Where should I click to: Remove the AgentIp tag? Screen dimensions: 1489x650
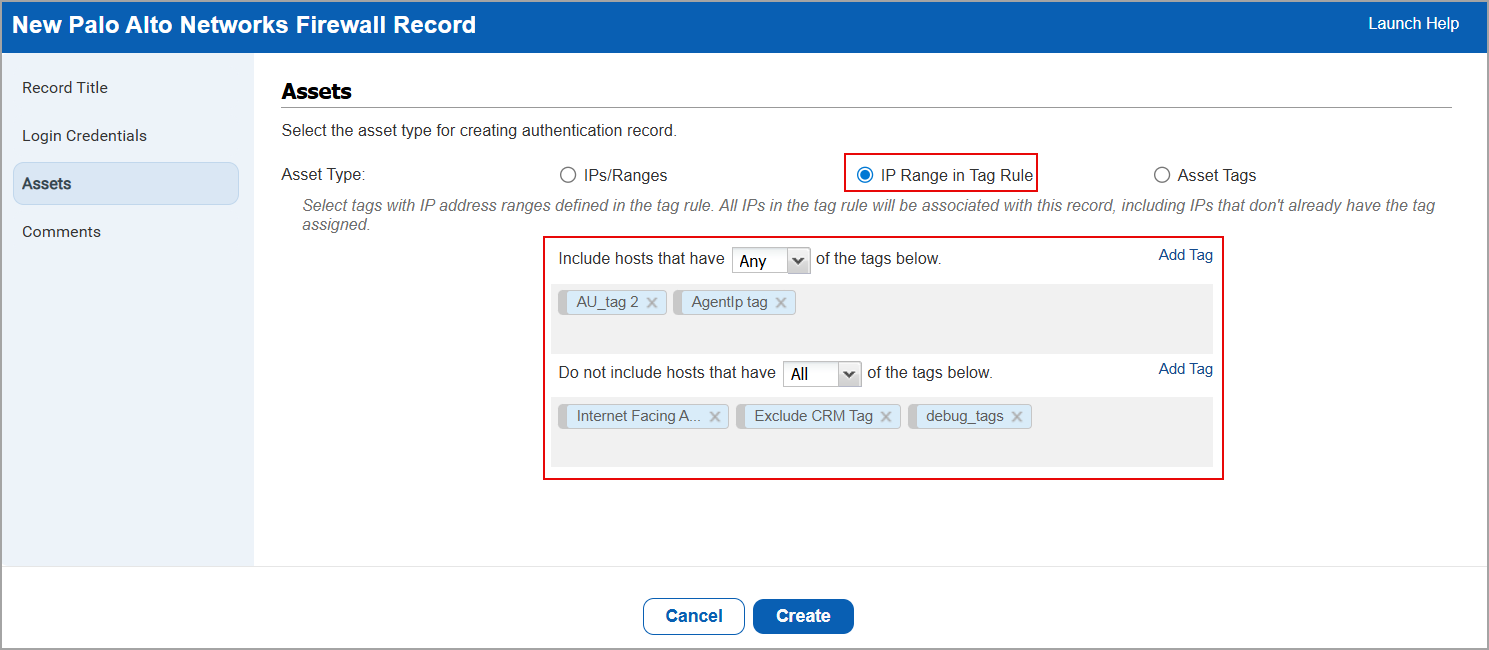tap(781, 301)
